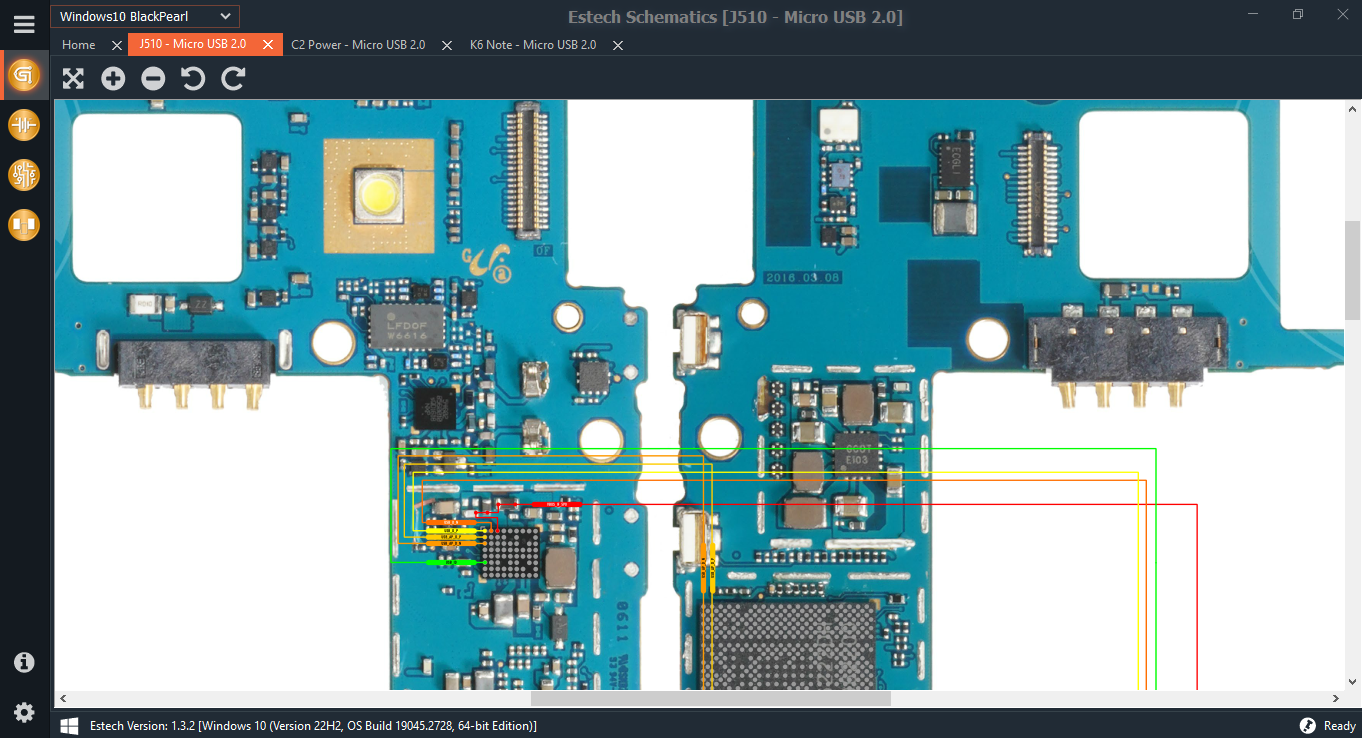Click the Windows logo in status bar
This screenshot has width=1362, height=738.
(69, 725)
